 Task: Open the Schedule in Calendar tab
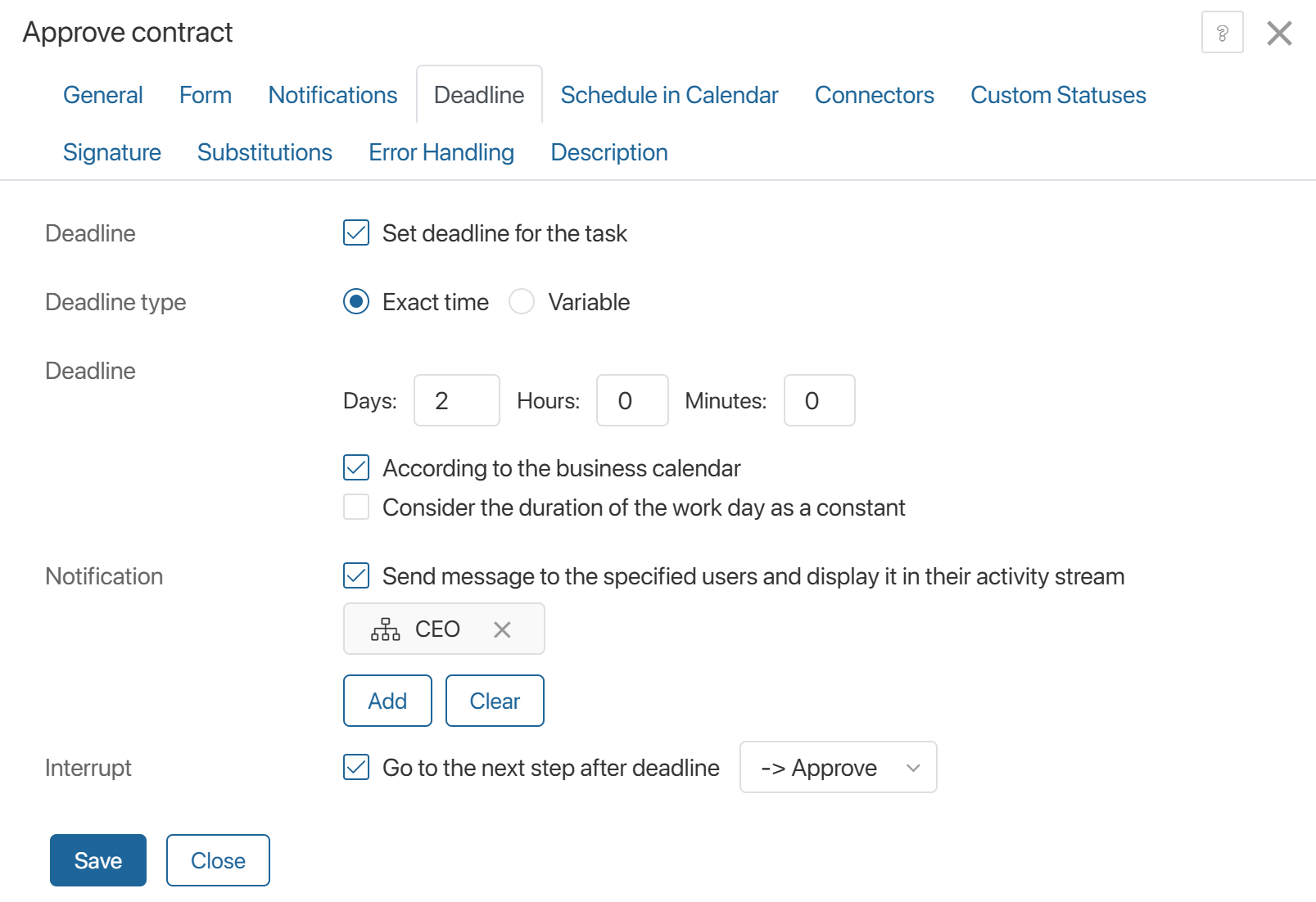tap(669, 95)
